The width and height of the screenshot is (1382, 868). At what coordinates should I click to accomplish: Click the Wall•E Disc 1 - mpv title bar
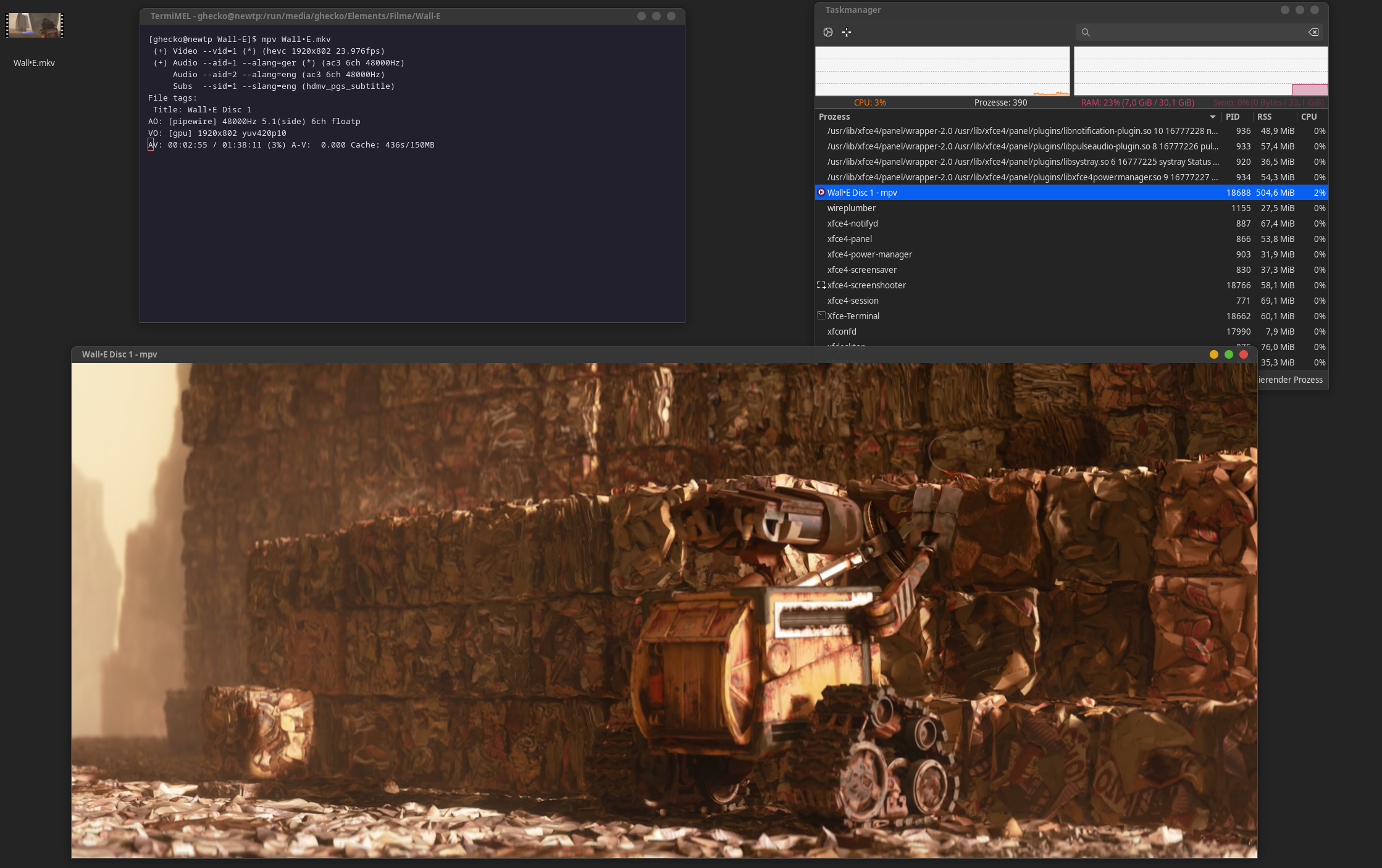(664, 354)
